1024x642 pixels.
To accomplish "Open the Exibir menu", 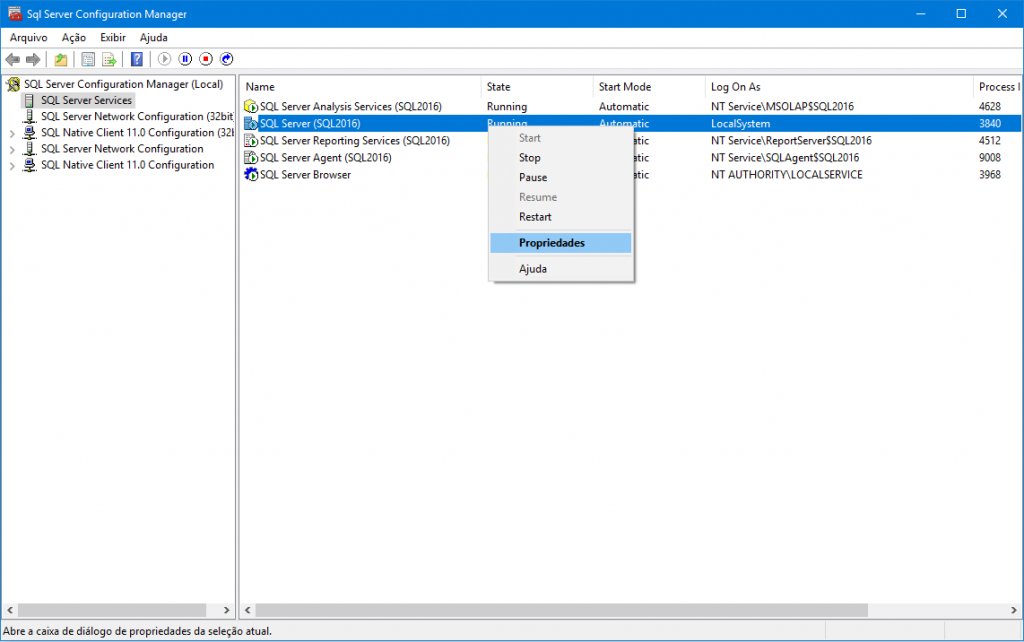I will tap(113, 38).
